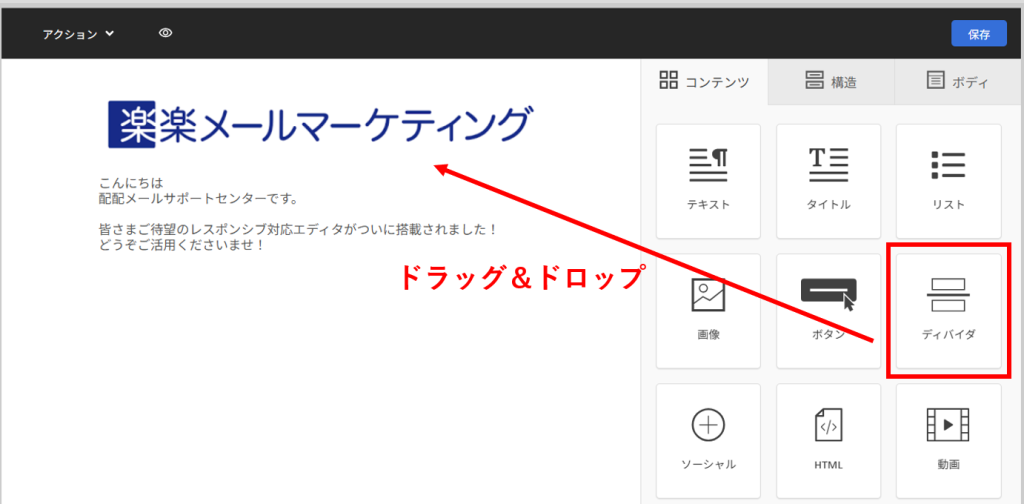Click the text どうぞご活用くださいませ！
The image size is (1024, 504).
183,245
